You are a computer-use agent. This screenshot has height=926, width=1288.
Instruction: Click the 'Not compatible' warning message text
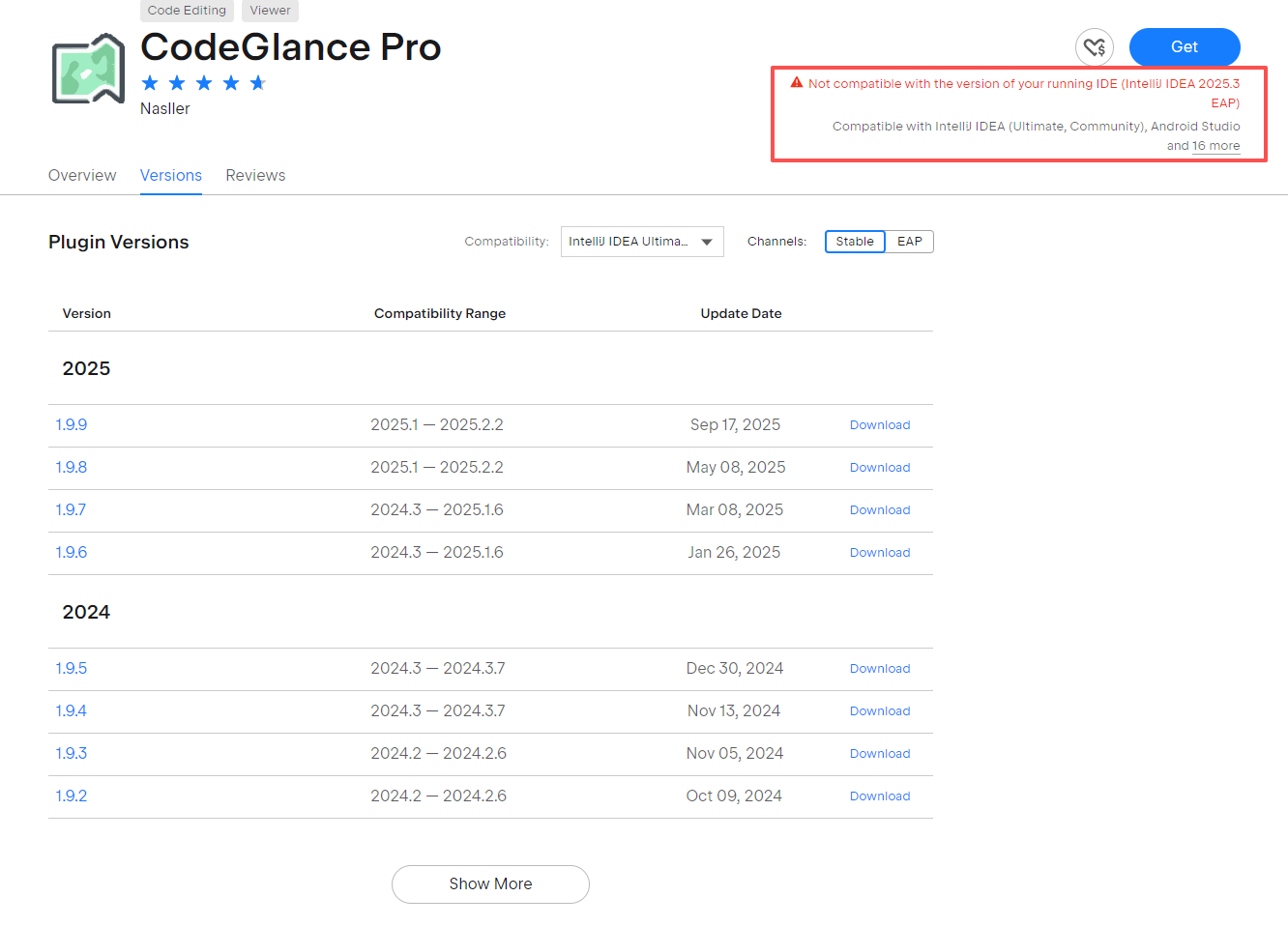tap(1024, 93)
